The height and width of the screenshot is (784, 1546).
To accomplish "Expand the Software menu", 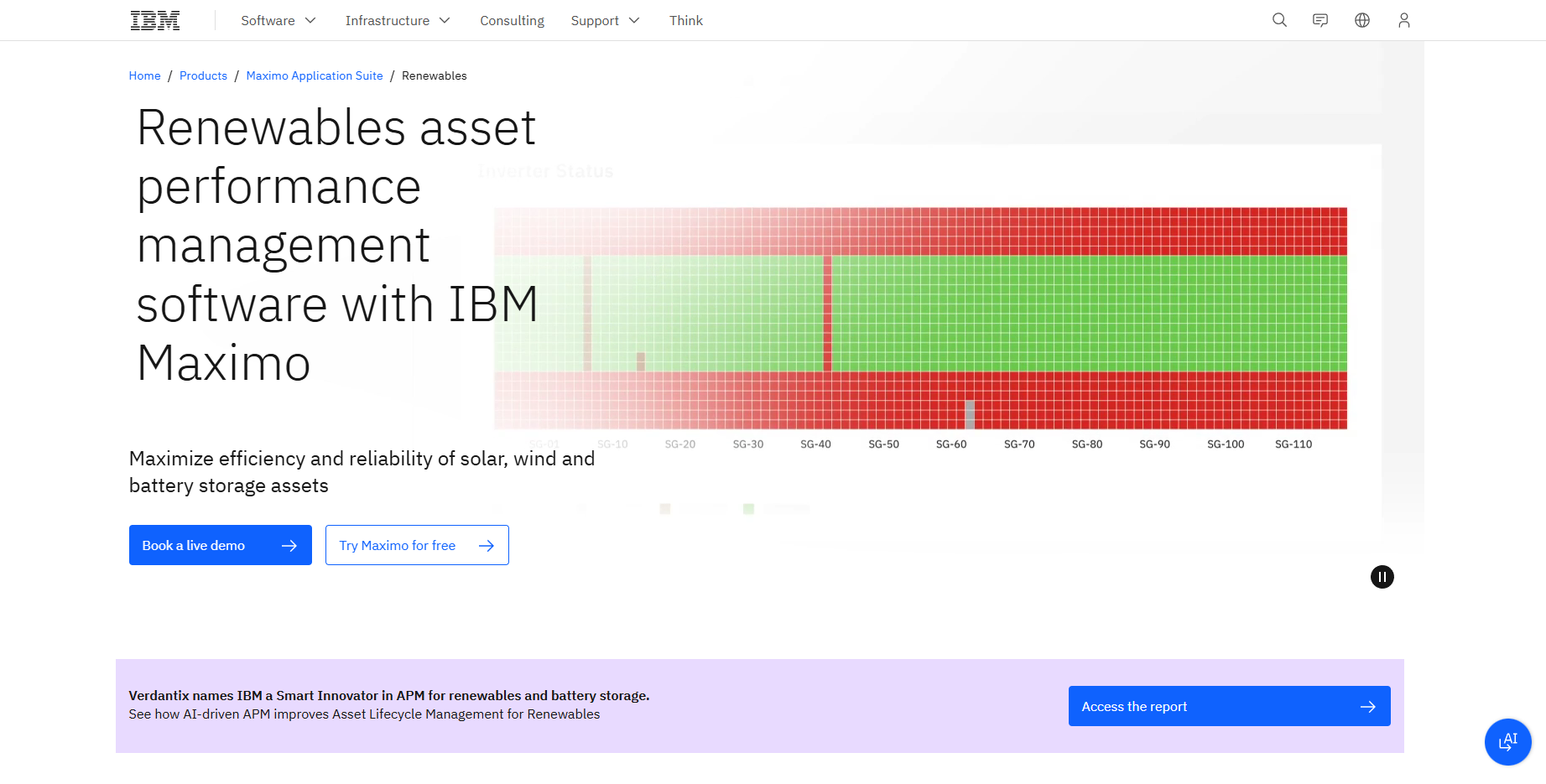I will pos(278,20).
